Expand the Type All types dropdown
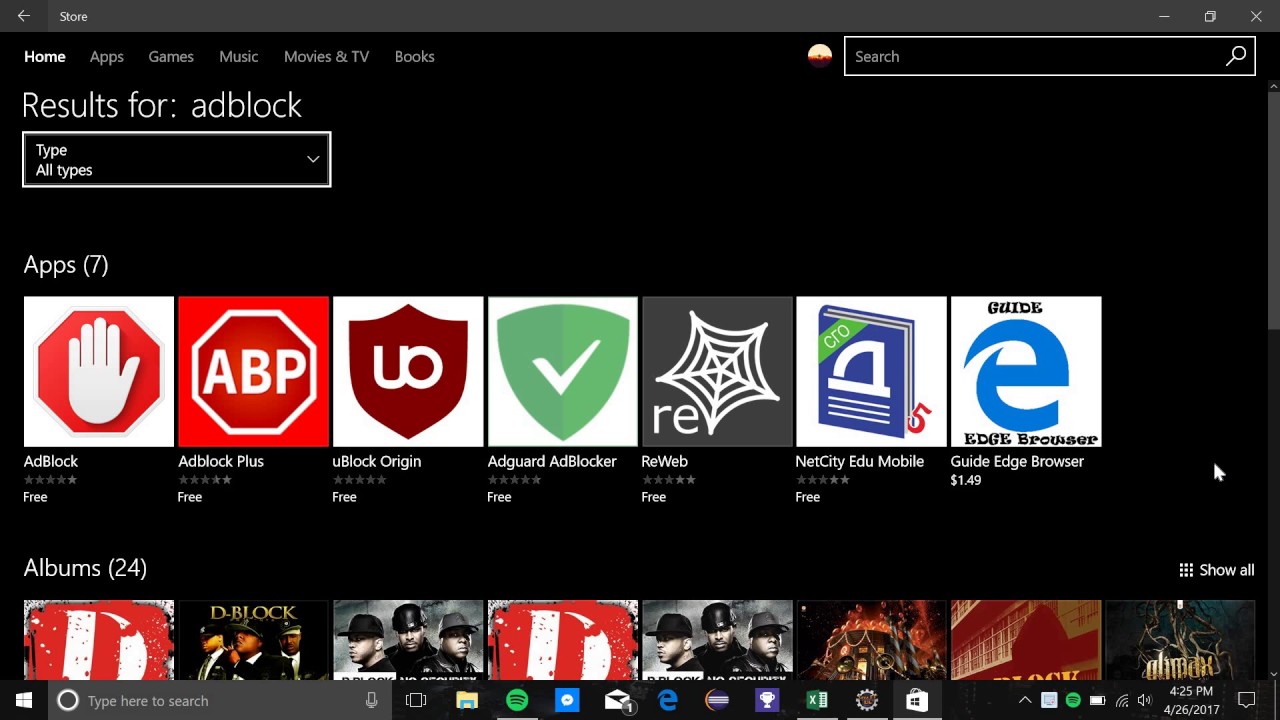Screen dimensions: 1280x720 pyautogui.click(x=177, y=159)
